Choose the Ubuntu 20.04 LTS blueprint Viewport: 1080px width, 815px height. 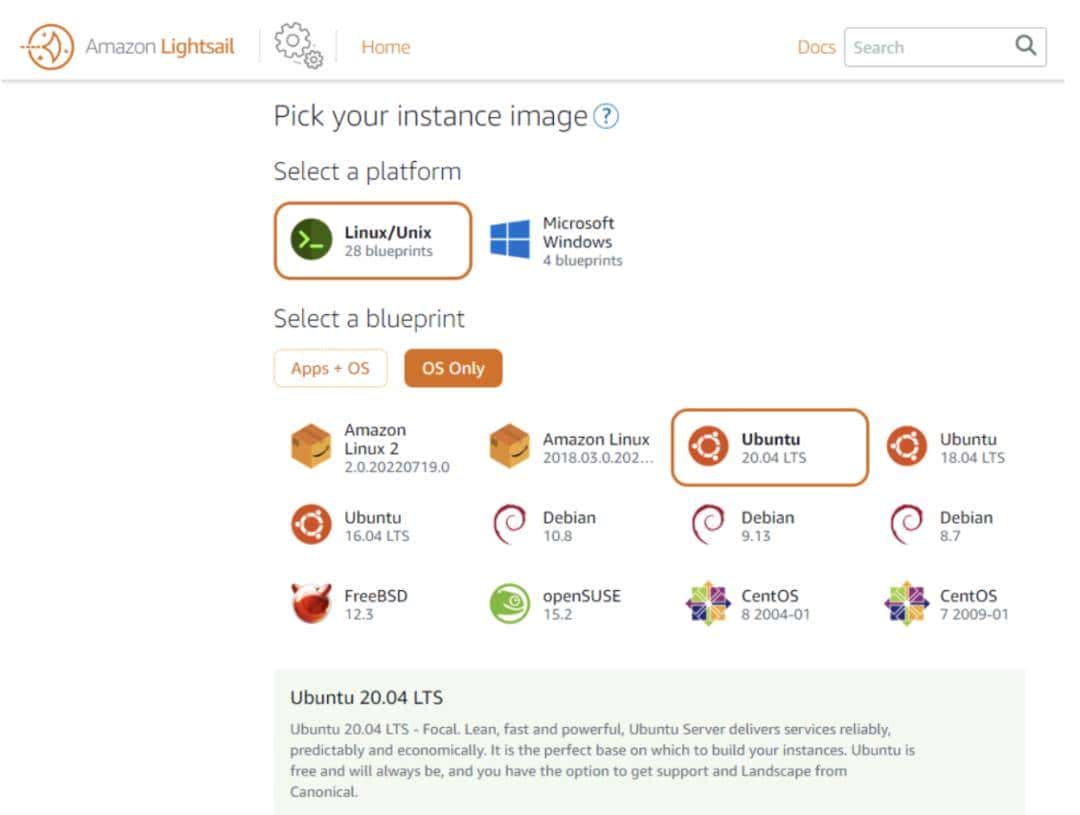coord(769,447)
